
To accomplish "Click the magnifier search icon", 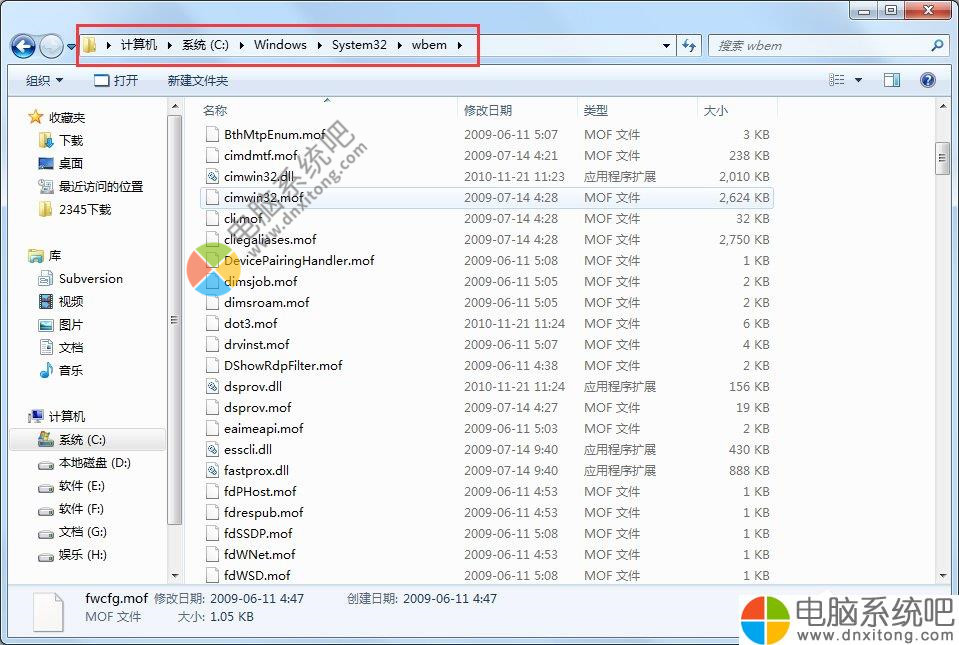I will (937, 45).
